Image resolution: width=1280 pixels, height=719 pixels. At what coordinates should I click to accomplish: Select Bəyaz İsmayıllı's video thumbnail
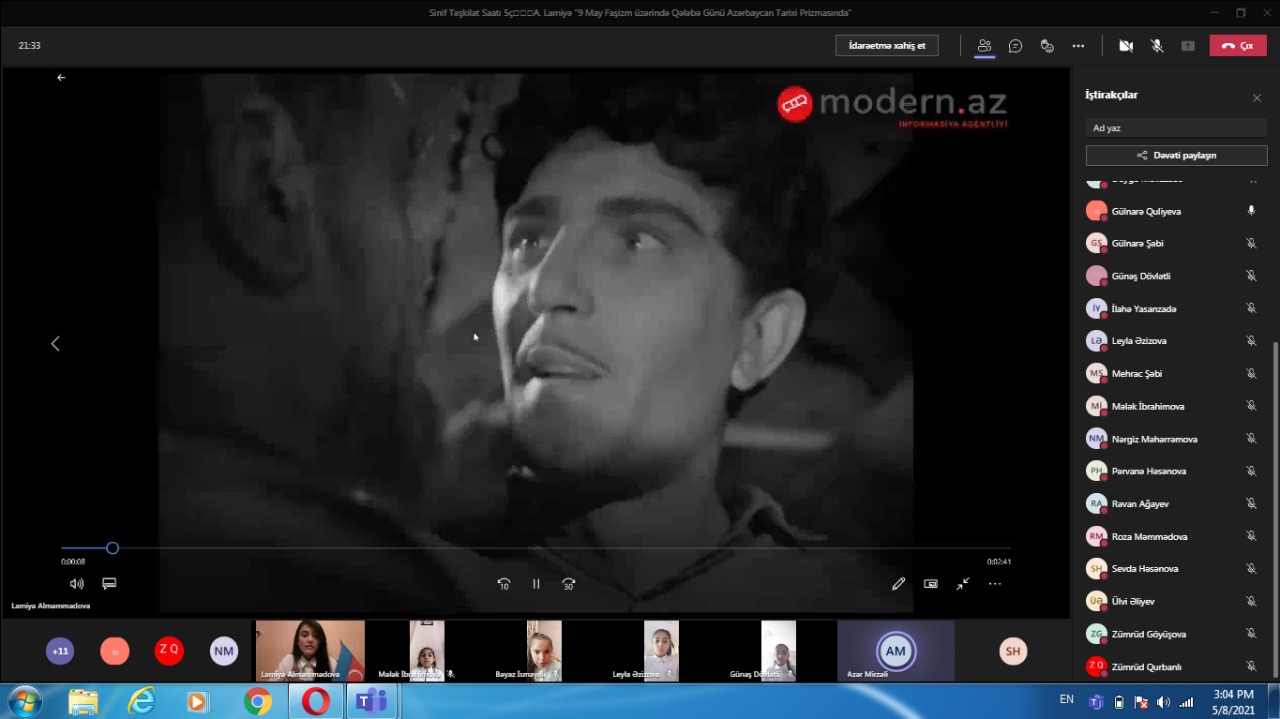(544, 651)
